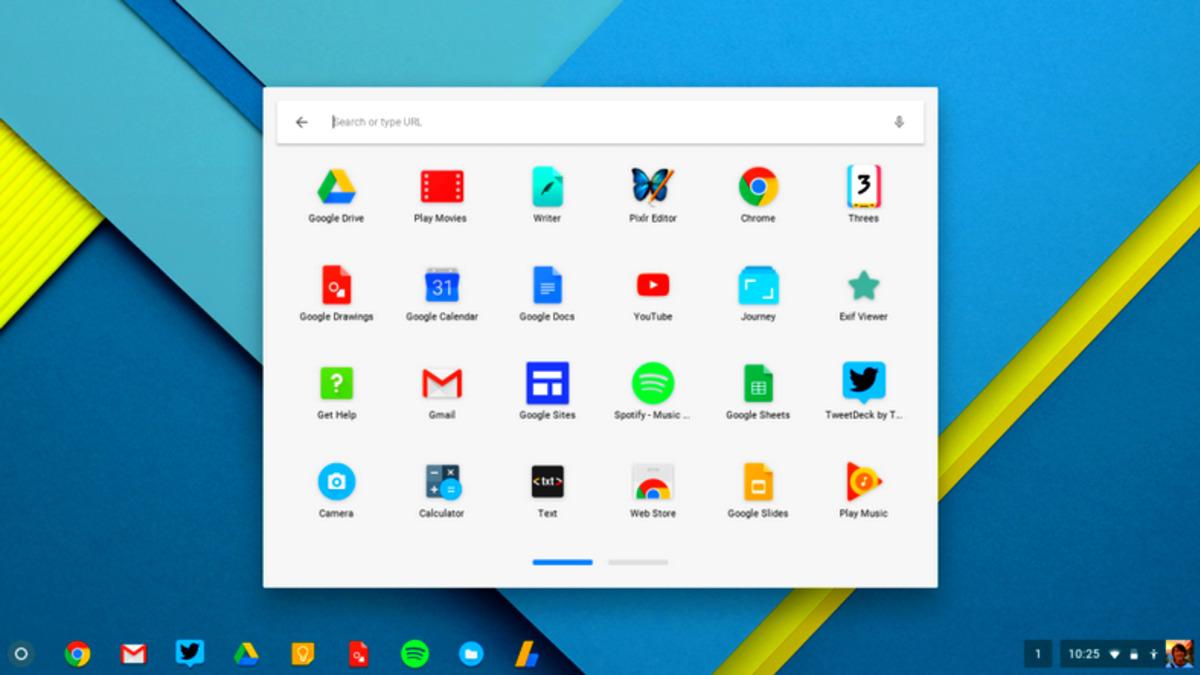Expand the status tray at the clock
This screenshot has width=1200, height=675.
click(1084, 654)
